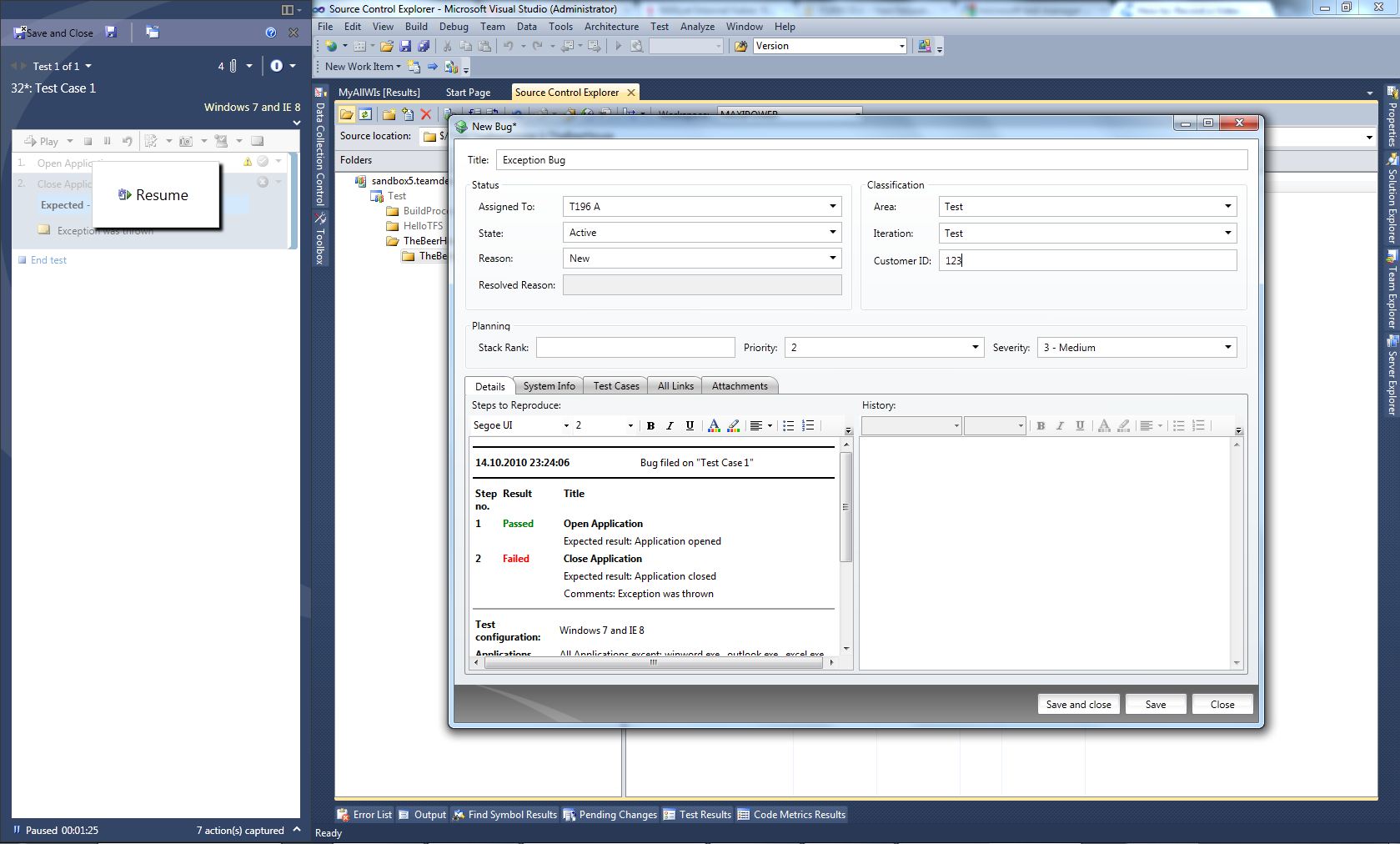Open the New Work Item dropdown
The height and width of the screenshot is (844, 1400).
tap(363, 67)
